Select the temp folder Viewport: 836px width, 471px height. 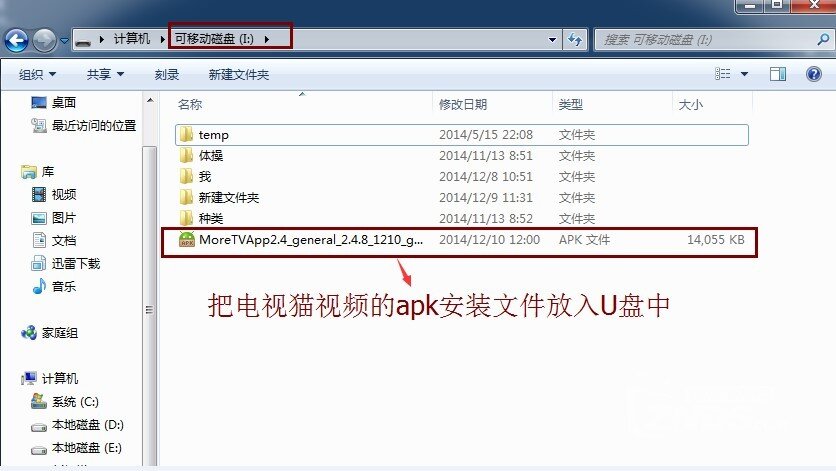pos(462,135)
